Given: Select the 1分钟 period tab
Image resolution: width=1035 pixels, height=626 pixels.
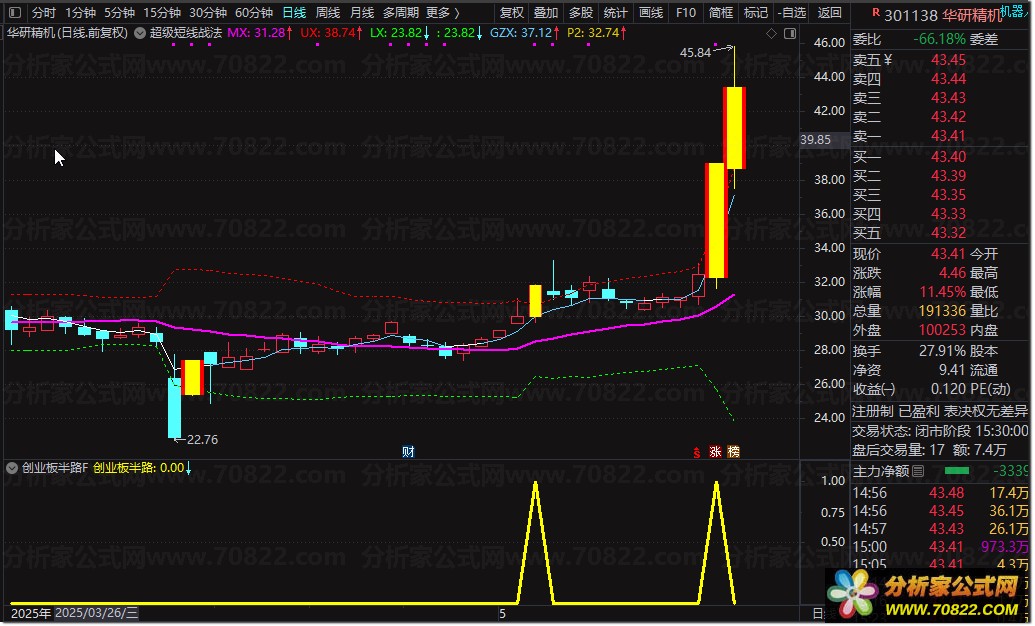Looking at the screenshot, I should (80, 13).
